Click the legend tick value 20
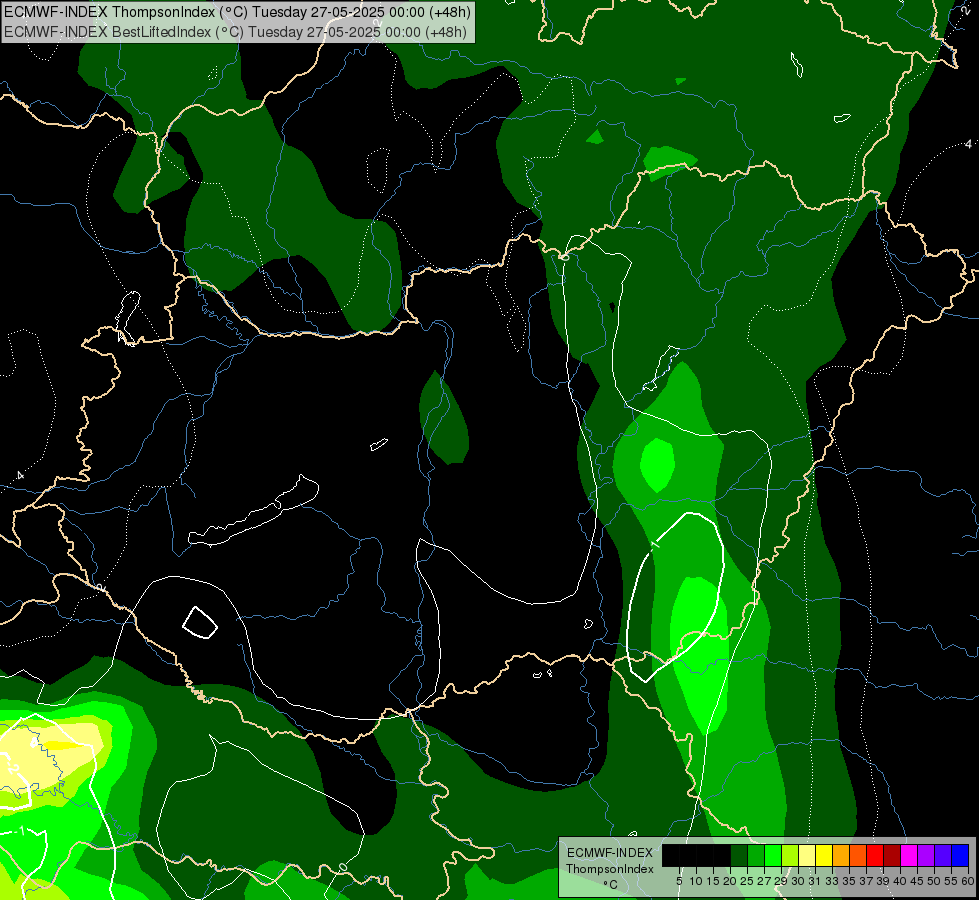 [x=730, y=881]
